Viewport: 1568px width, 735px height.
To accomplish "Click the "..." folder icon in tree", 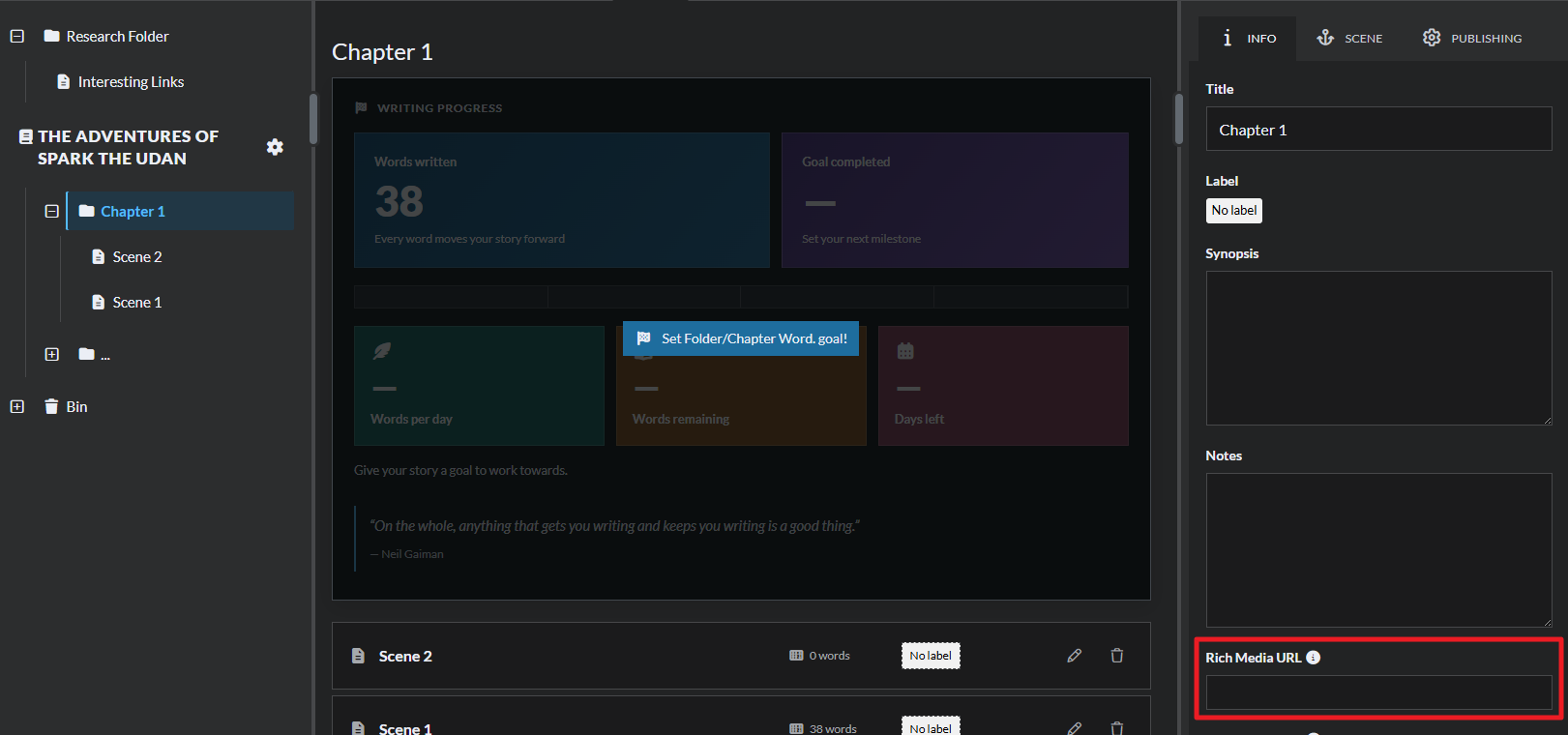I will [x=87, y=354].
